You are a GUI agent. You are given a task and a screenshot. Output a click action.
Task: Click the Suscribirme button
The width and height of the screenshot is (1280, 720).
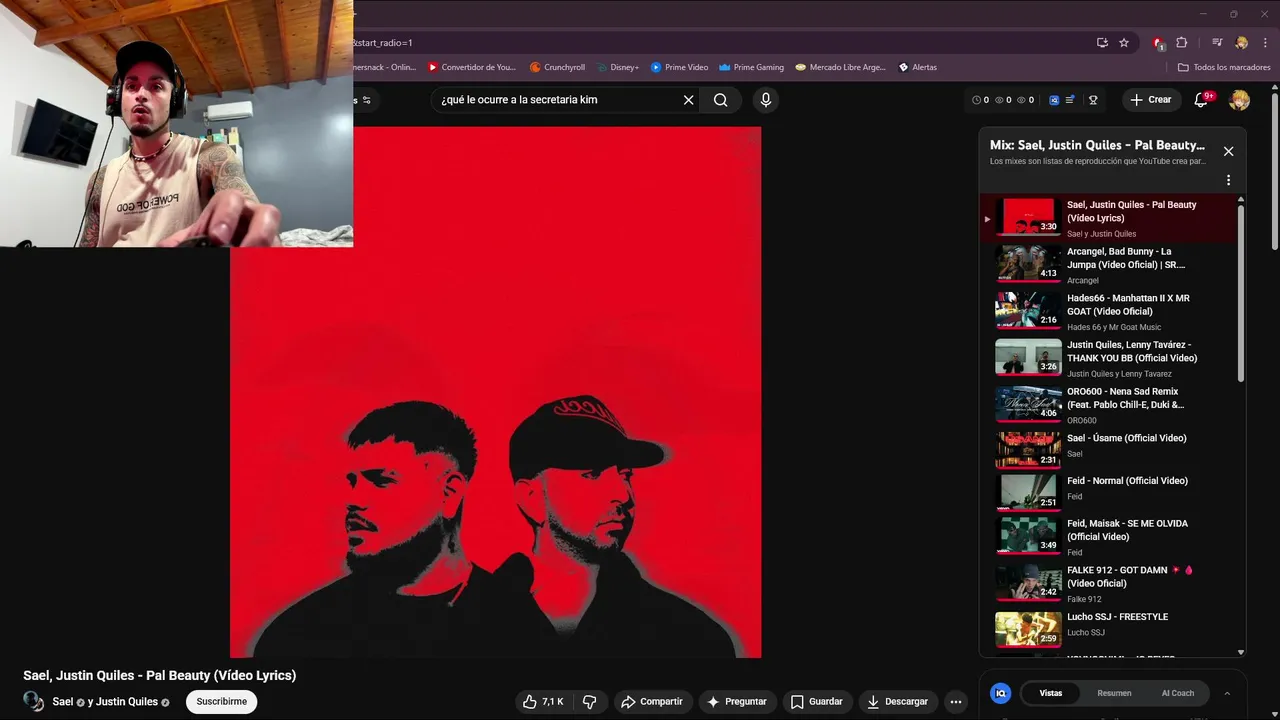click(222, 702)
